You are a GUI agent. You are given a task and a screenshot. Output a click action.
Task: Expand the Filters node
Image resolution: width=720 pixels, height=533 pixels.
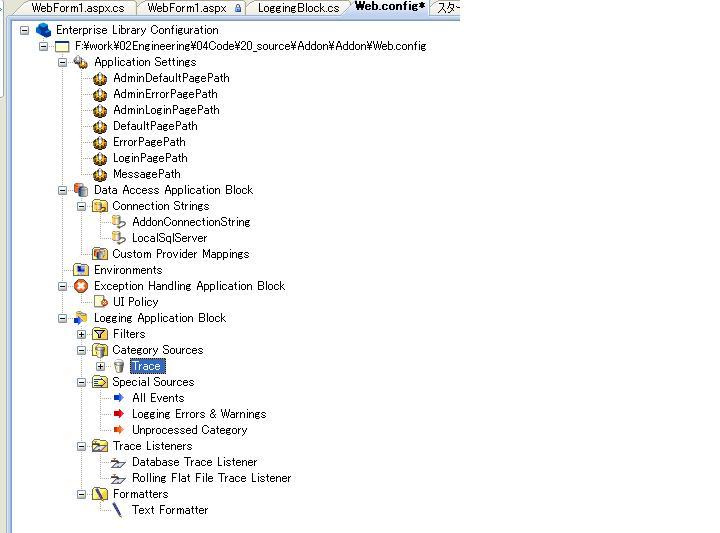coord(81,335)
